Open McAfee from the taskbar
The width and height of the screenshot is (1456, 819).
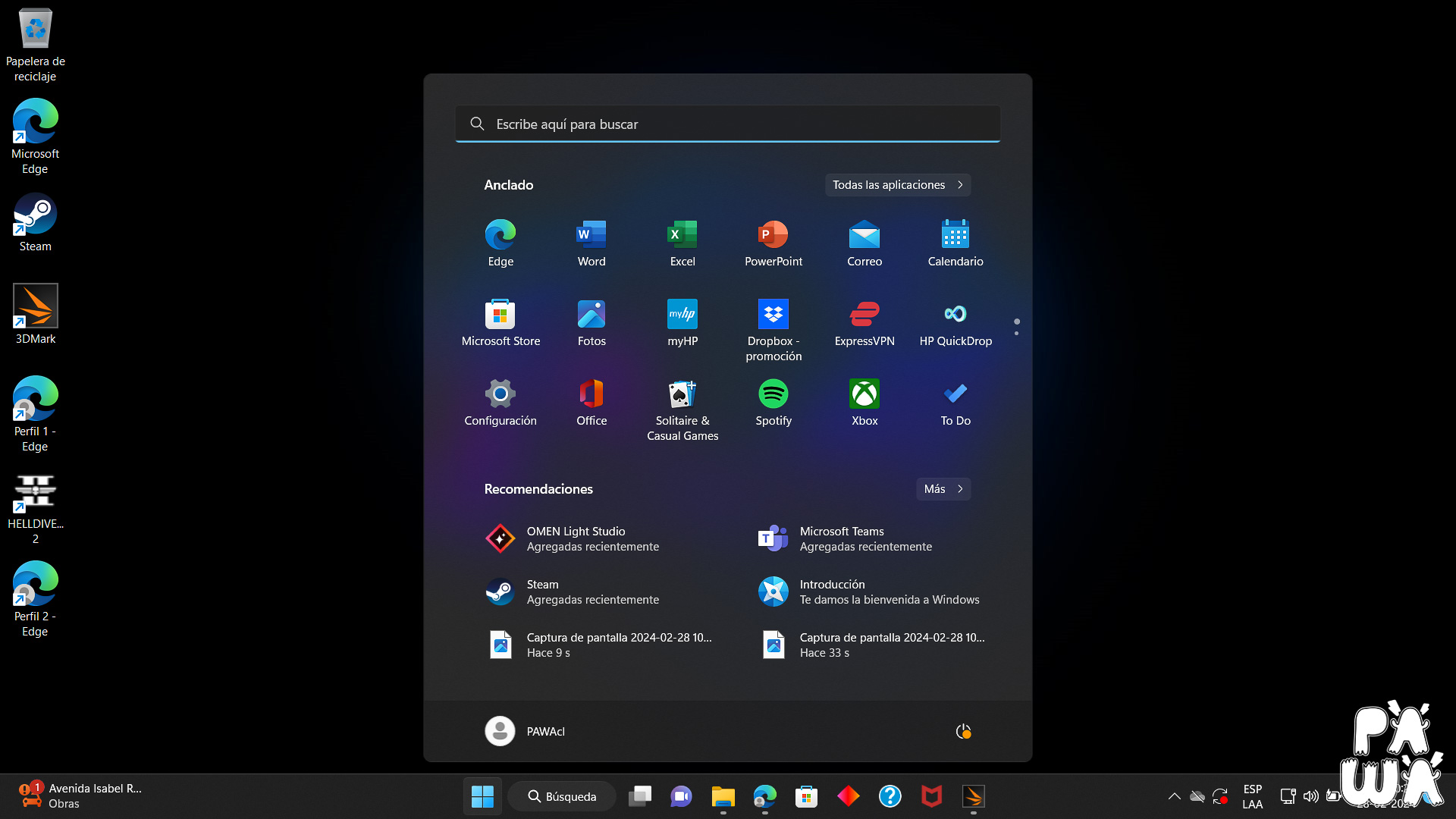tap(932, 796)
